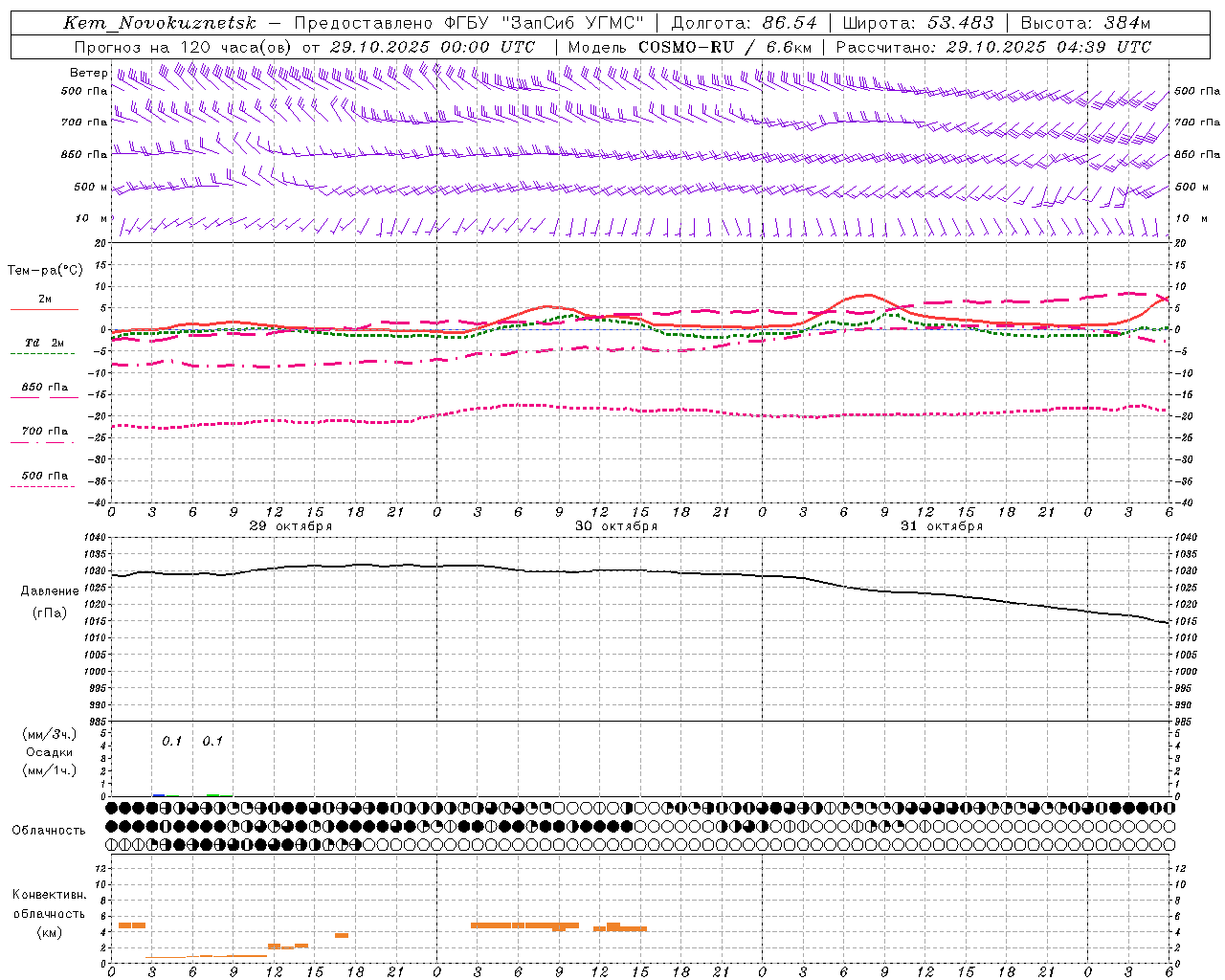The height and width of the screenshot is (980, 1225).
Task: Click the orange convective bar at chart start
Action: pos(132,924)
